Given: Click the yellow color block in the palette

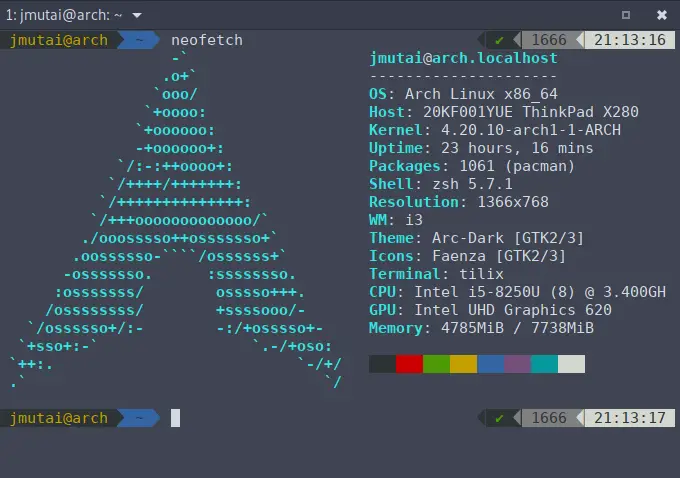Looking at the screenshot, I should 463,364.
